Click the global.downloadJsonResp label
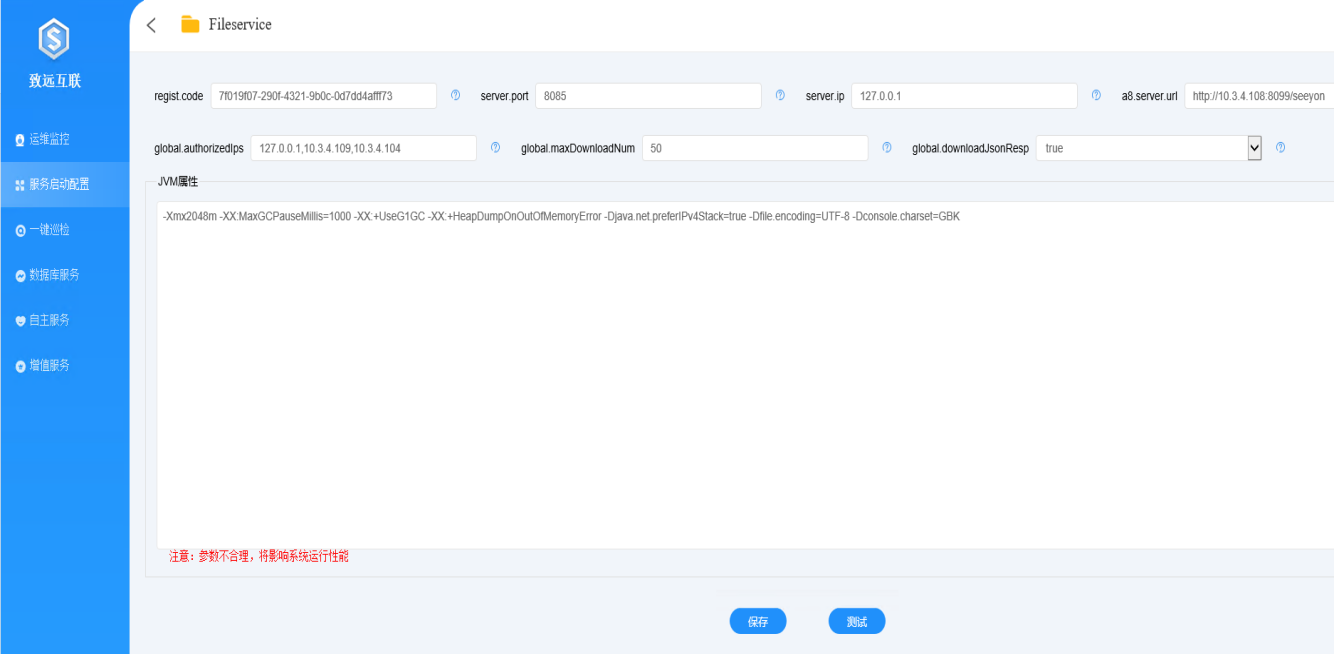The width and height of the screenshot is (1334, 654). point(970,148)
